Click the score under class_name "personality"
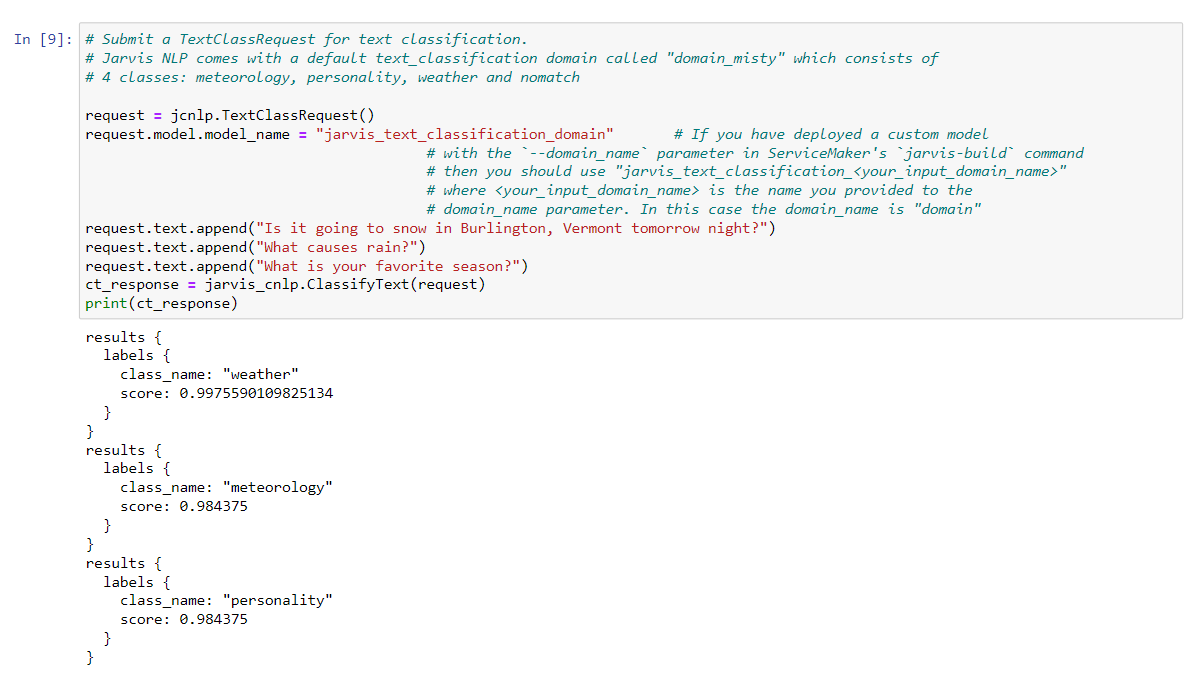1200x684 pixels. click(184, 619)
